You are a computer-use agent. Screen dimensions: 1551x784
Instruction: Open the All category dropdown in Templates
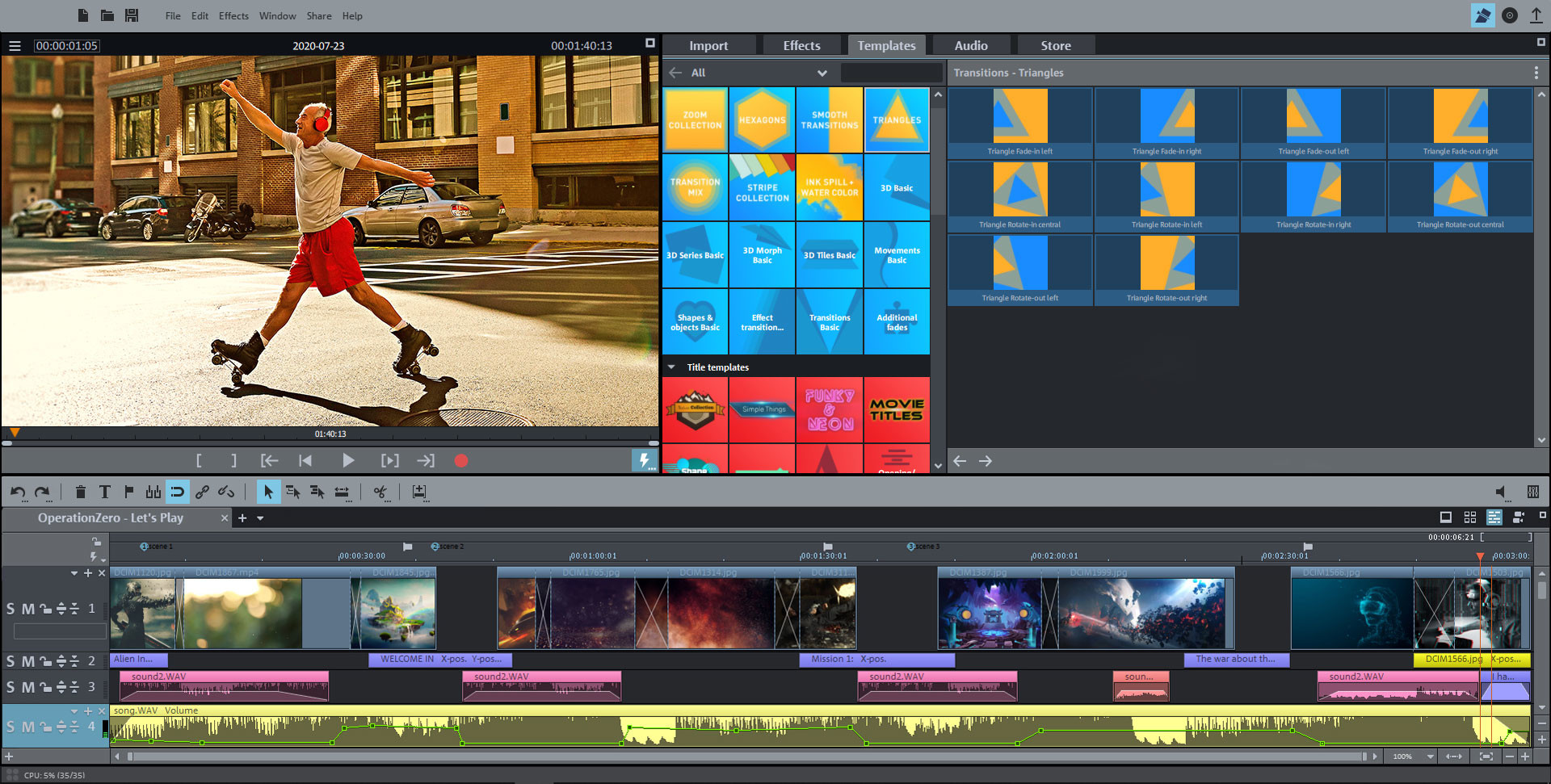click(822, 73)
